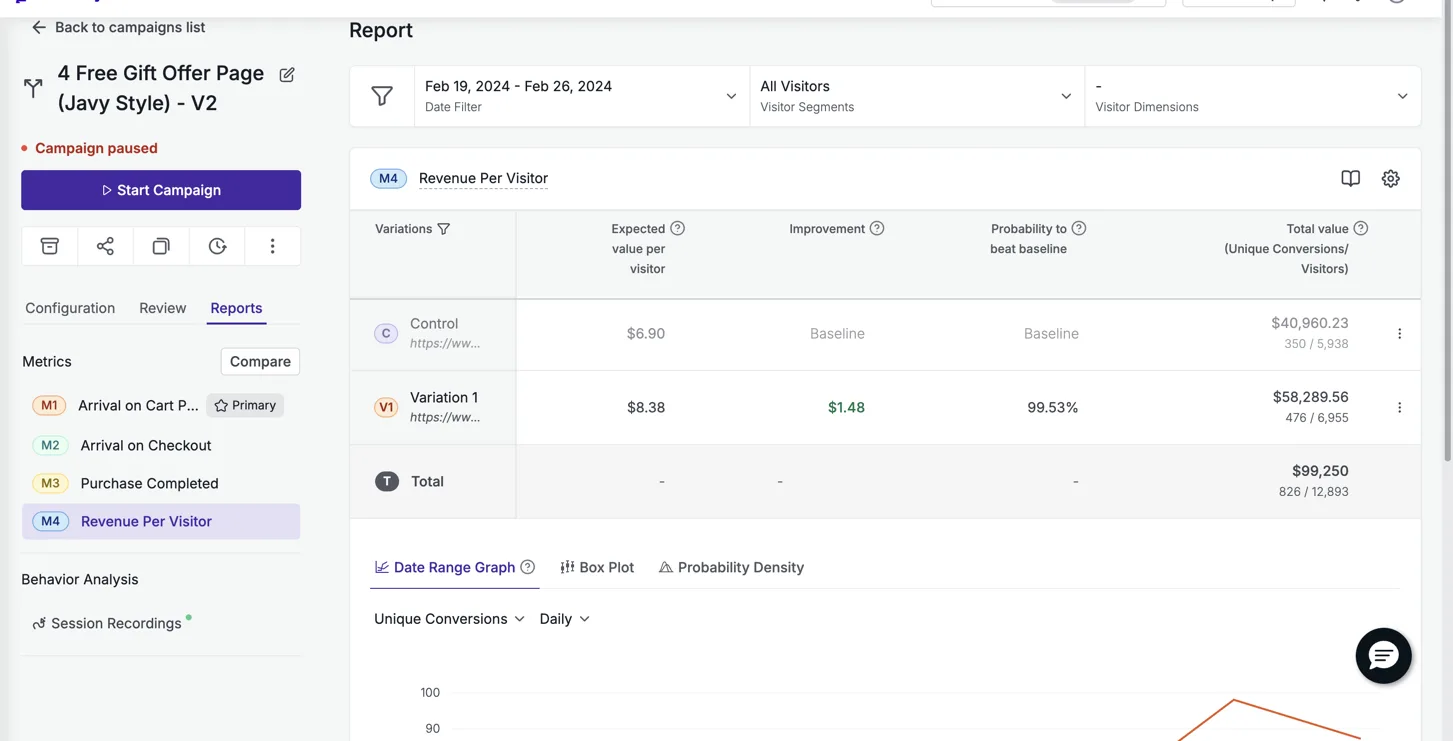This screenshot has height=741, width=1453.
Task: Click the Date Range Graph help icon
Action: (x=528, y=567)
